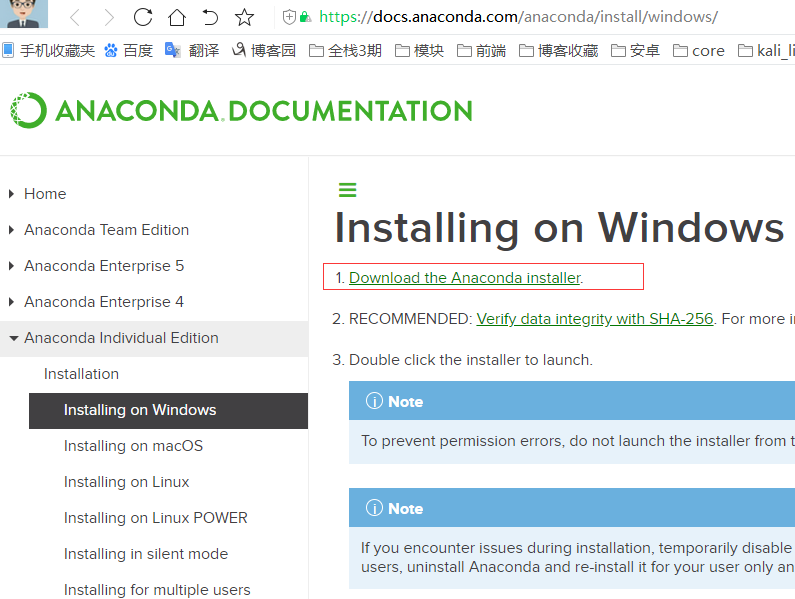
Task: Click Verify data integrity with SHA-256 link
Action: 595,319
